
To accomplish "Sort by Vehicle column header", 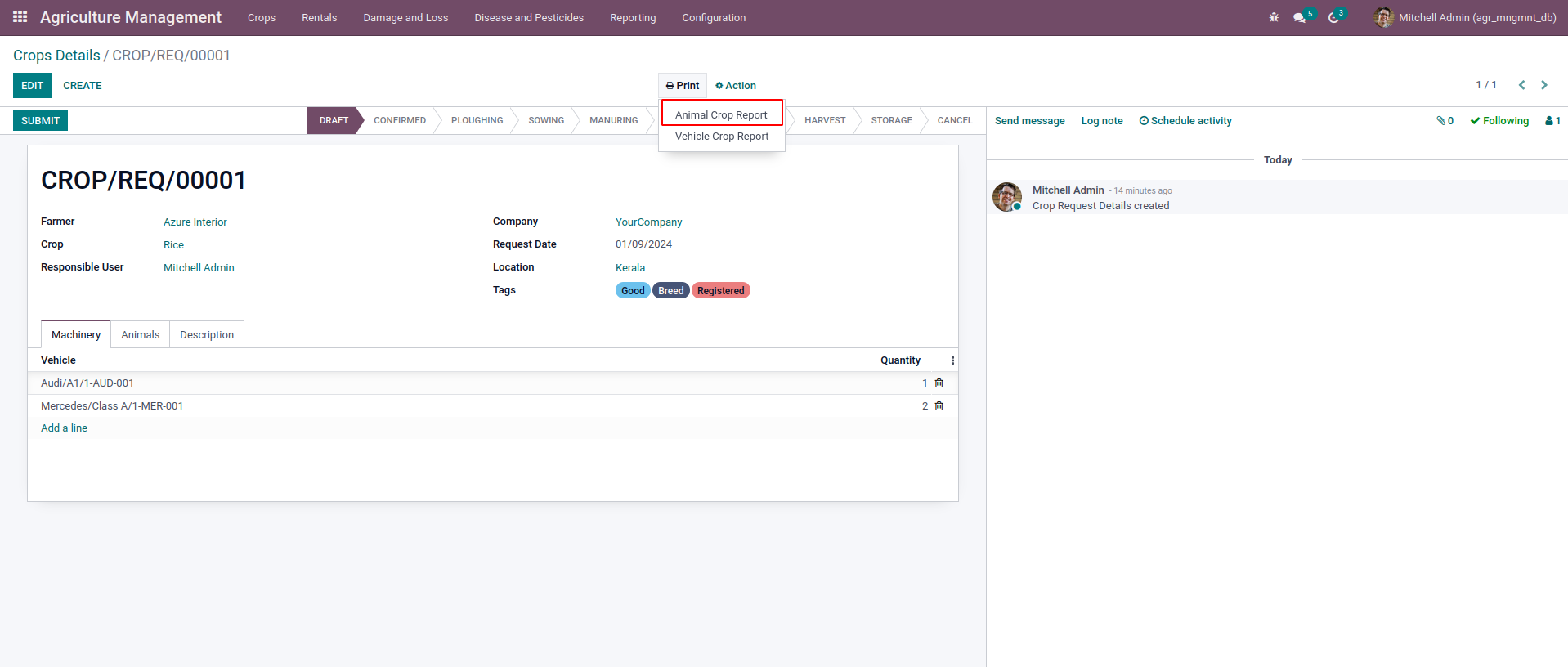I will click(58, 360).
